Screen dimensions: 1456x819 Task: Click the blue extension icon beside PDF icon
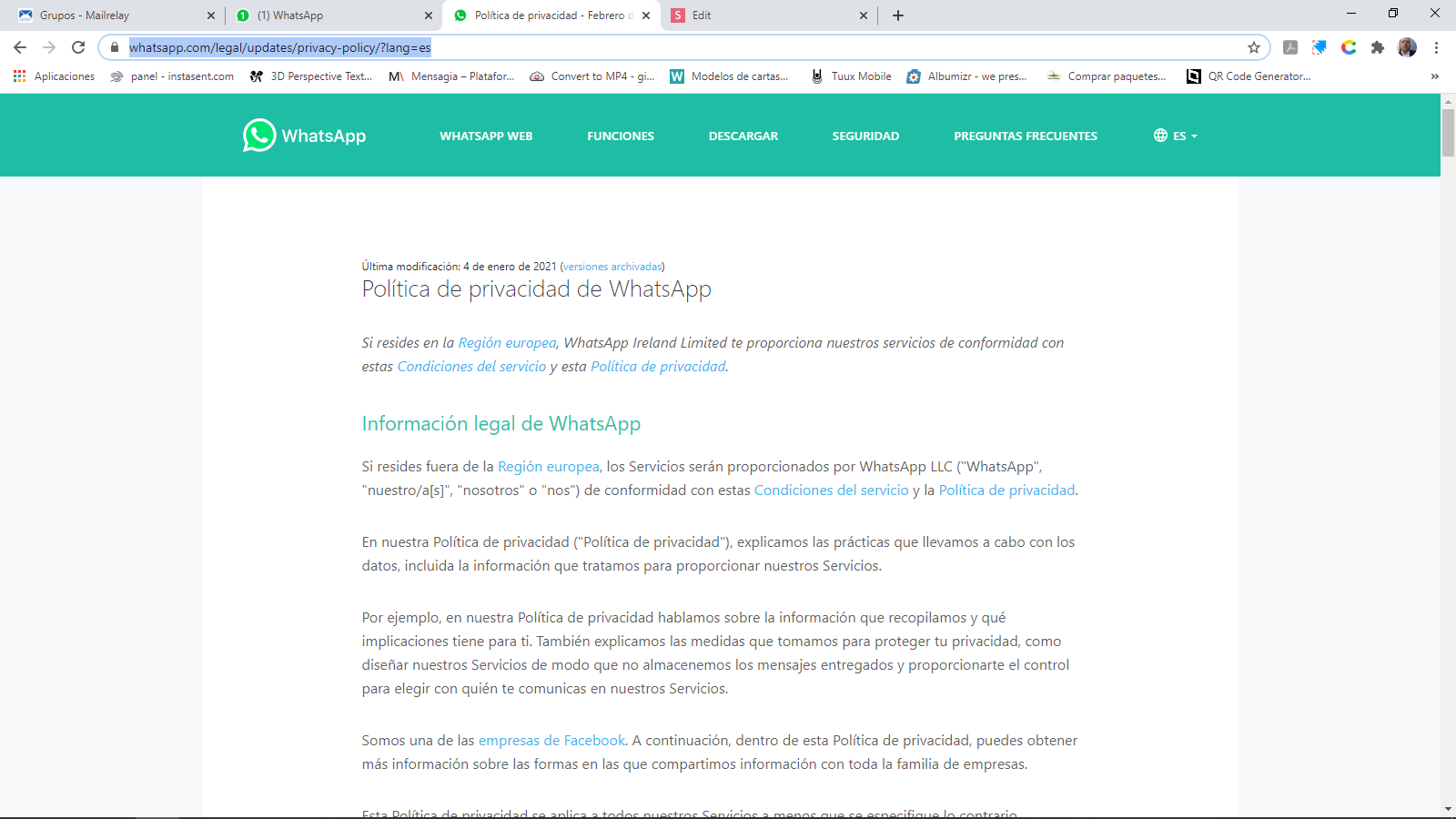[1319, 47]
